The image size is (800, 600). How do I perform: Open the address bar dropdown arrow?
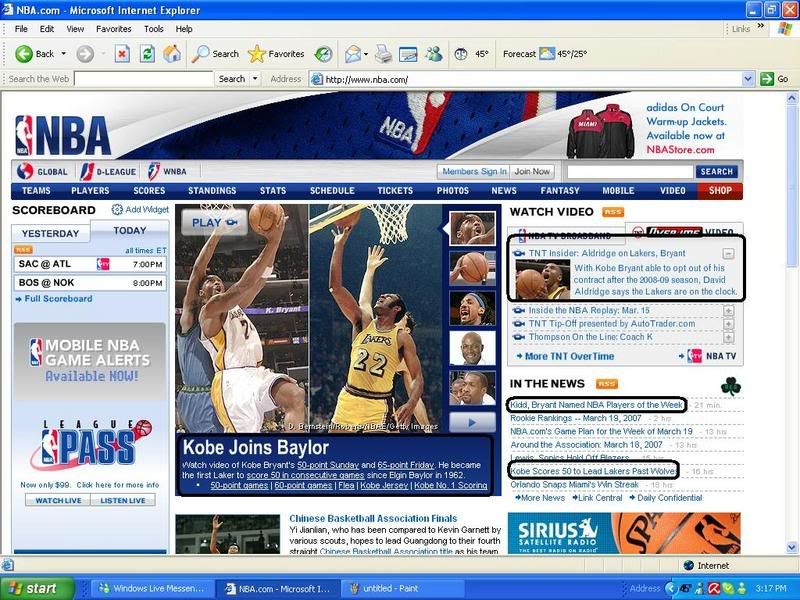click(747, 79)
